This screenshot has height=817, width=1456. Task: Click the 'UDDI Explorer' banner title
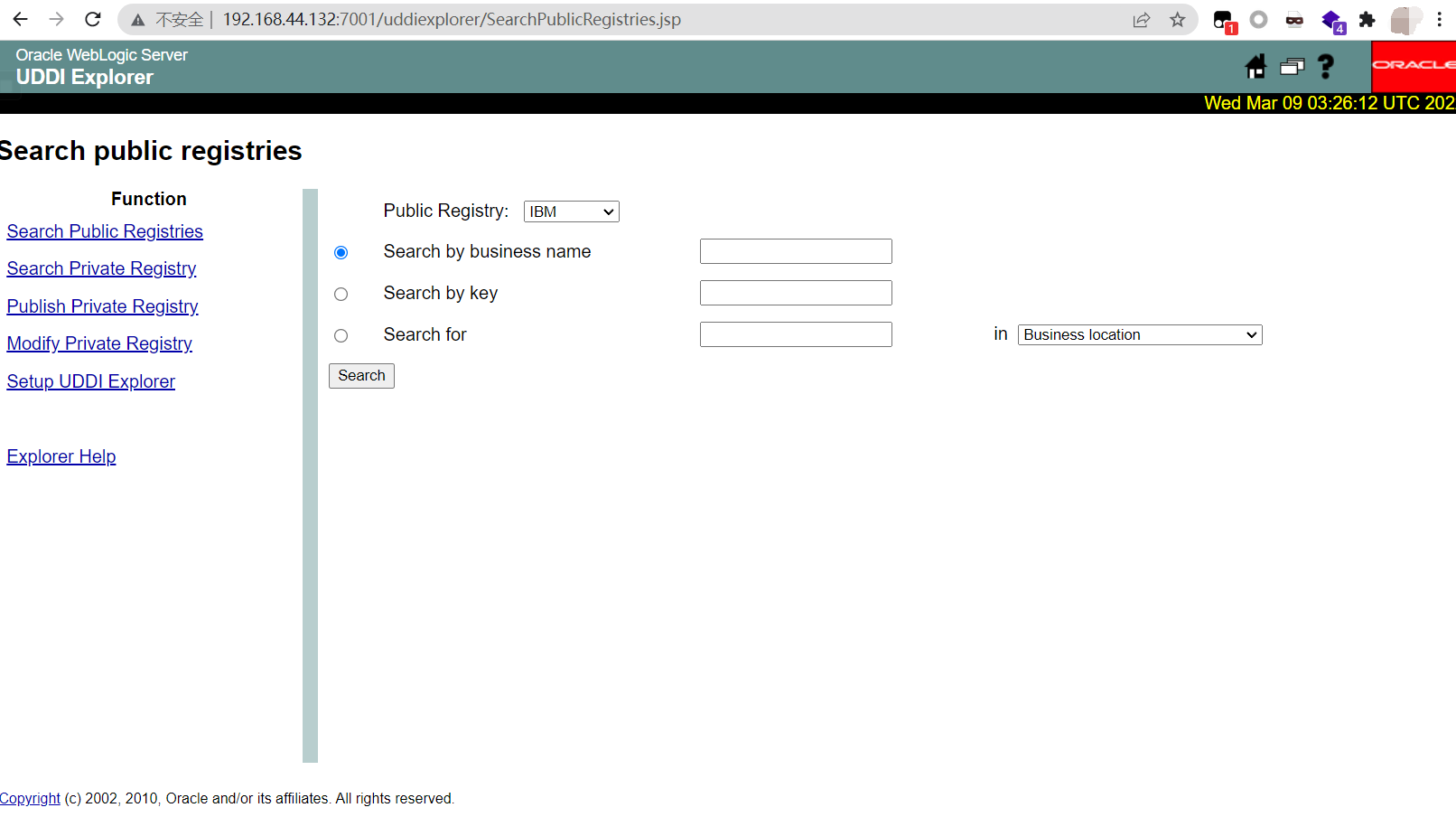(85, 78)
